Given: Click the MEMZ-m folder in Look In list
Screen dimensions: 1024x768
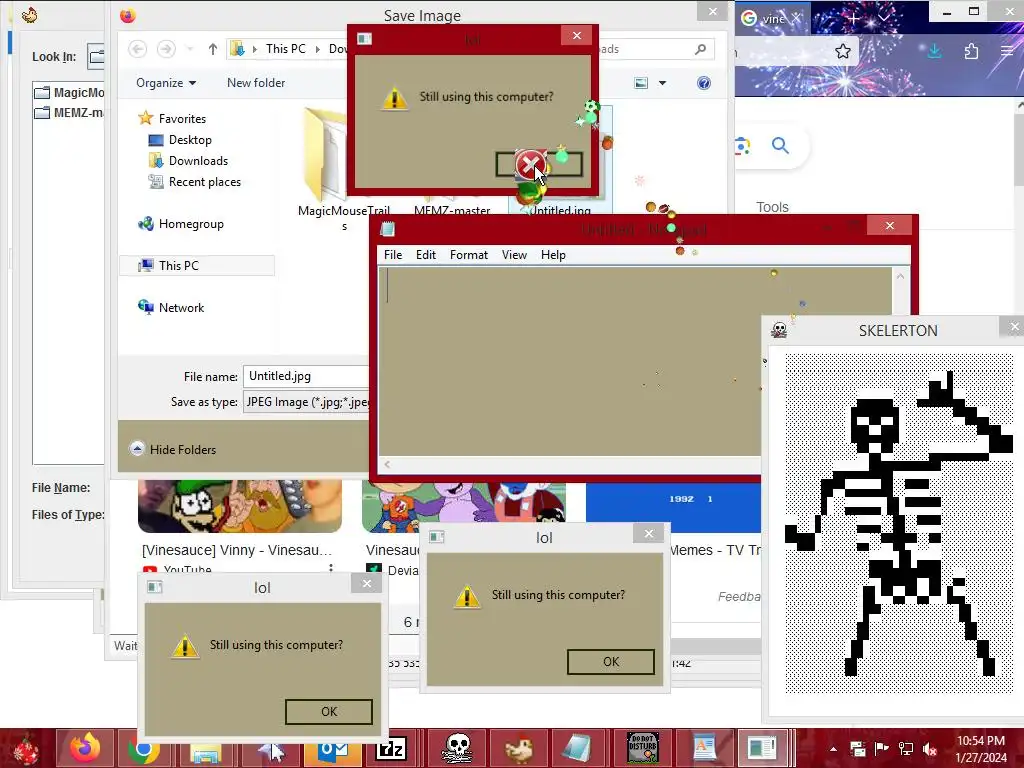Looking at the screenshot, I should point(70,112).
